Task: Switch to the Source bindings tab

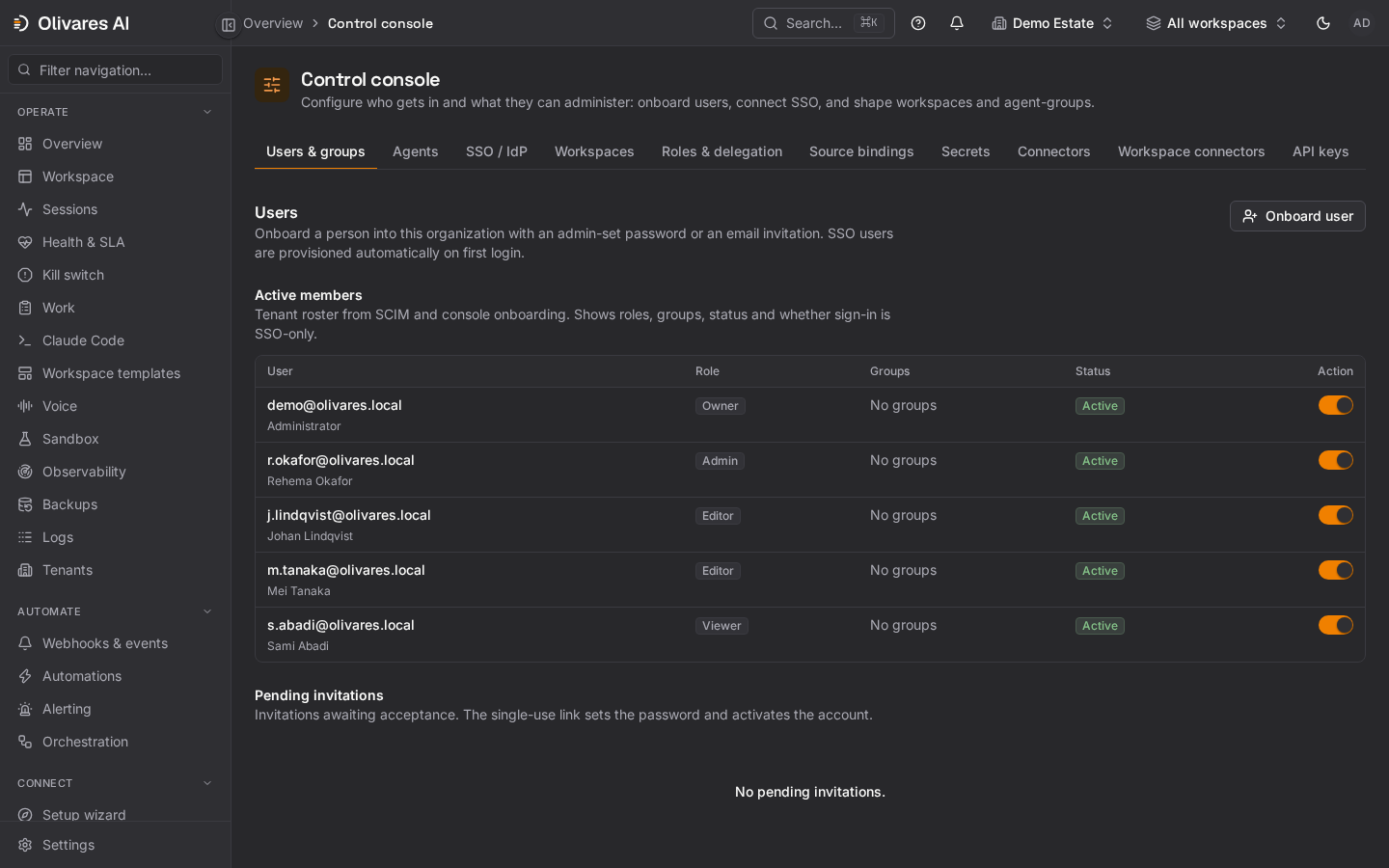Action: (x=861, y=151)
